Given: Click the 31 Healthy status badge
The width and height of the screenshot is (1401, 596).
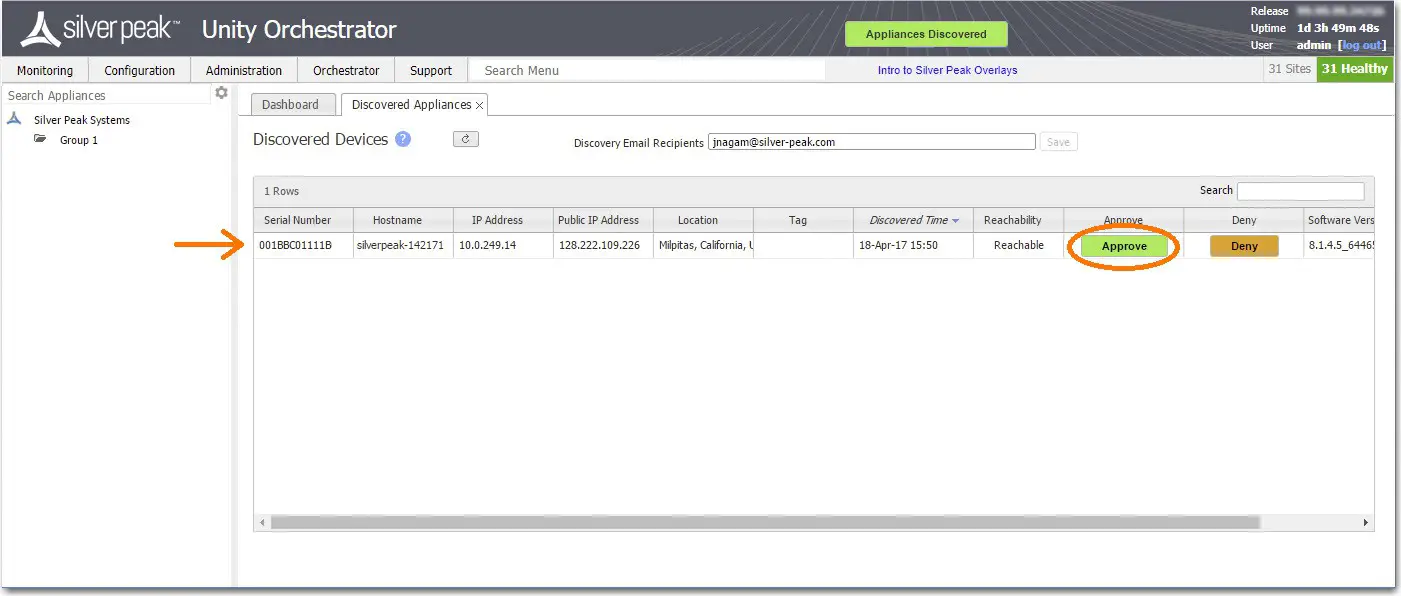Looking at the screenshot, I should 1355,69.
